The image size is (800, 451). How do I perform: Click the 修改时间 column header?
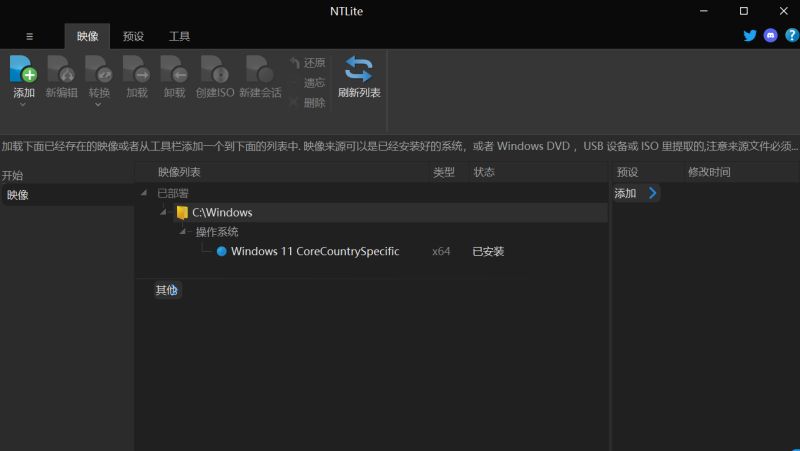709,172
